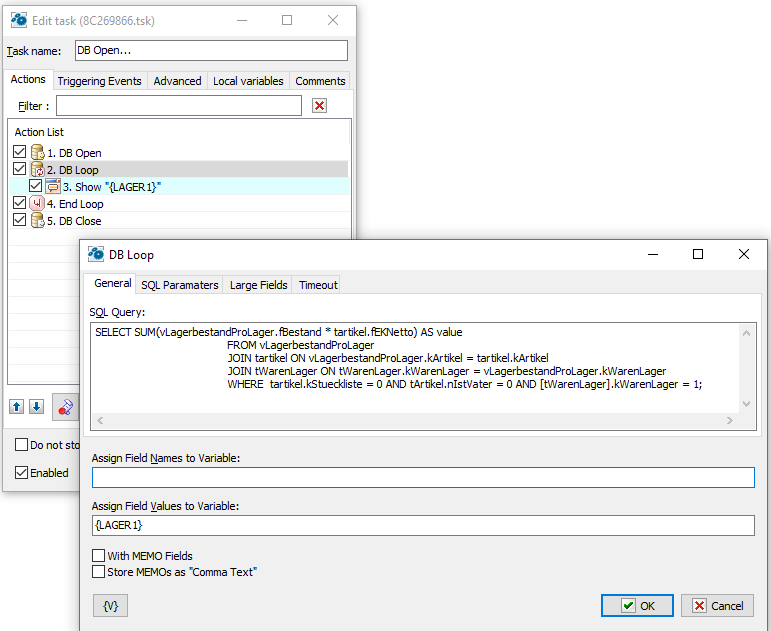Click the Task name input field

[211, 50]
